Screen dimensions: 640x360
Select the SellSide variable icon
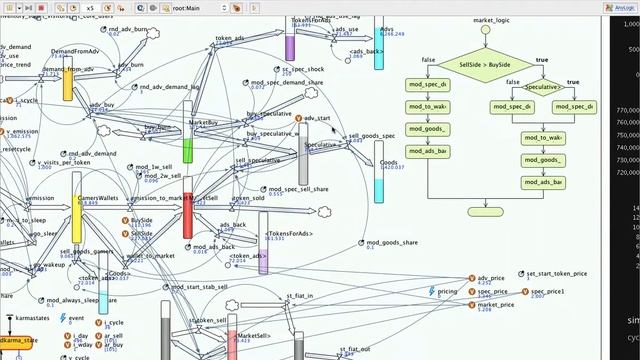point(125,233)
